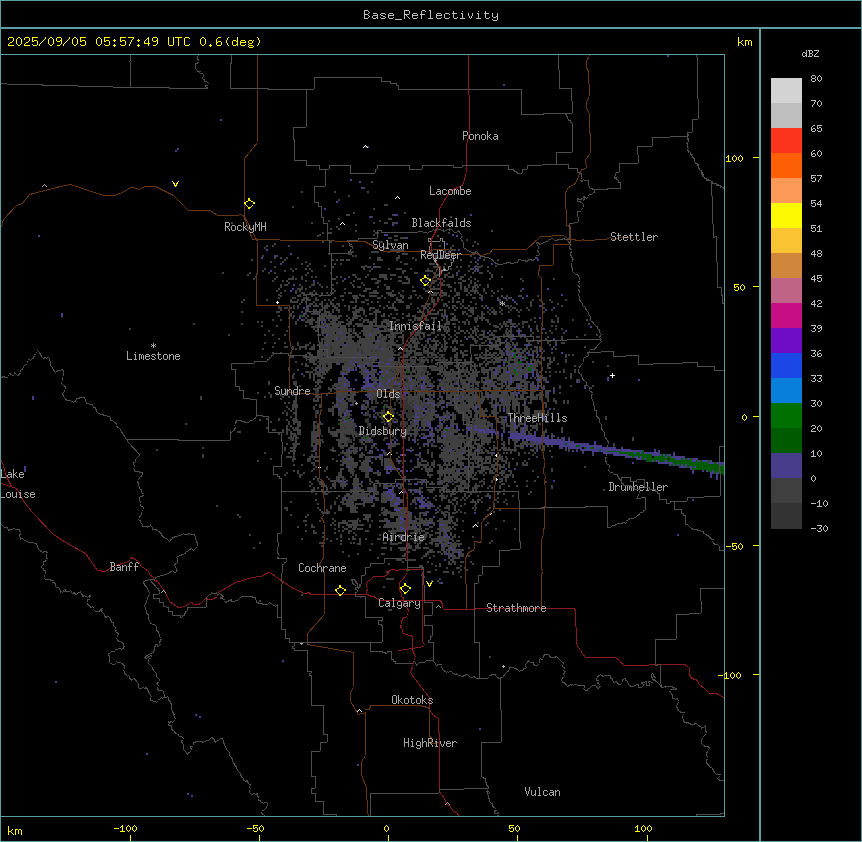Select the green 30 dBZ color swatch
The height and width of the screenshot is (842, 862).
[786, 416]
